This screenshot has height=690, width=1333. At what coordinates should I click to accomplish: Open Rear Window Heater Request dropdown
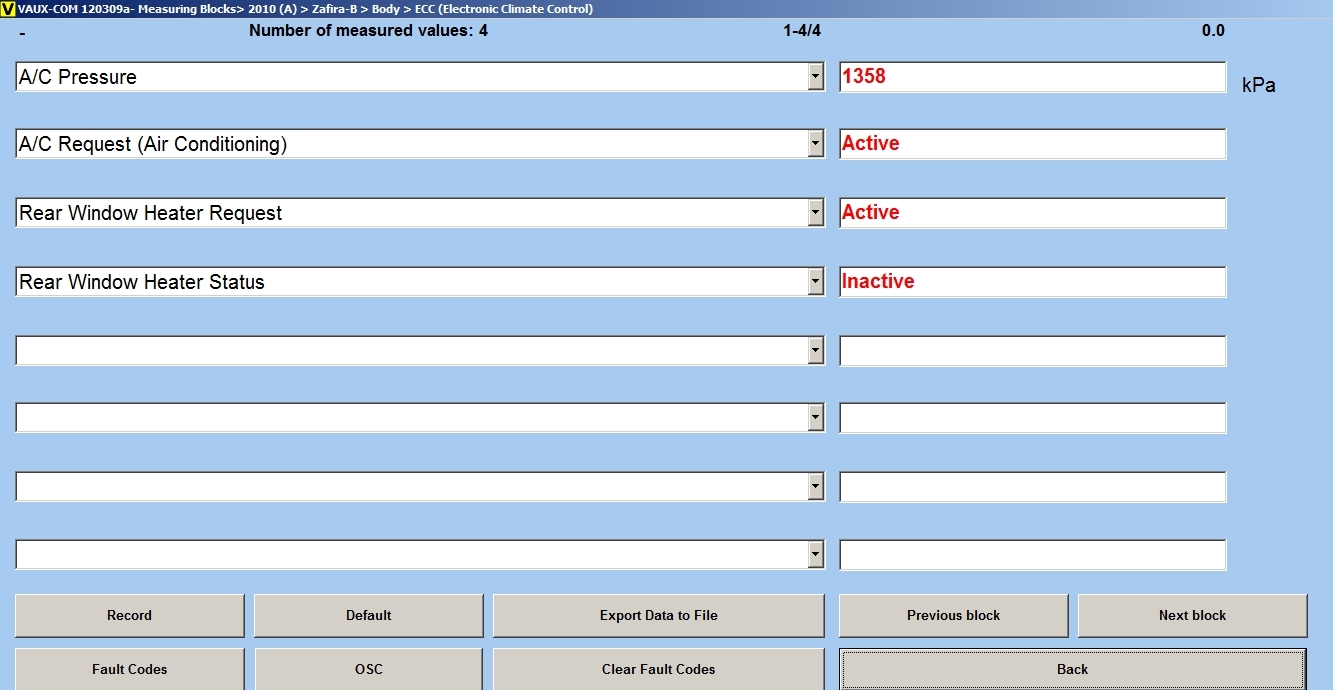coord(815,213)
